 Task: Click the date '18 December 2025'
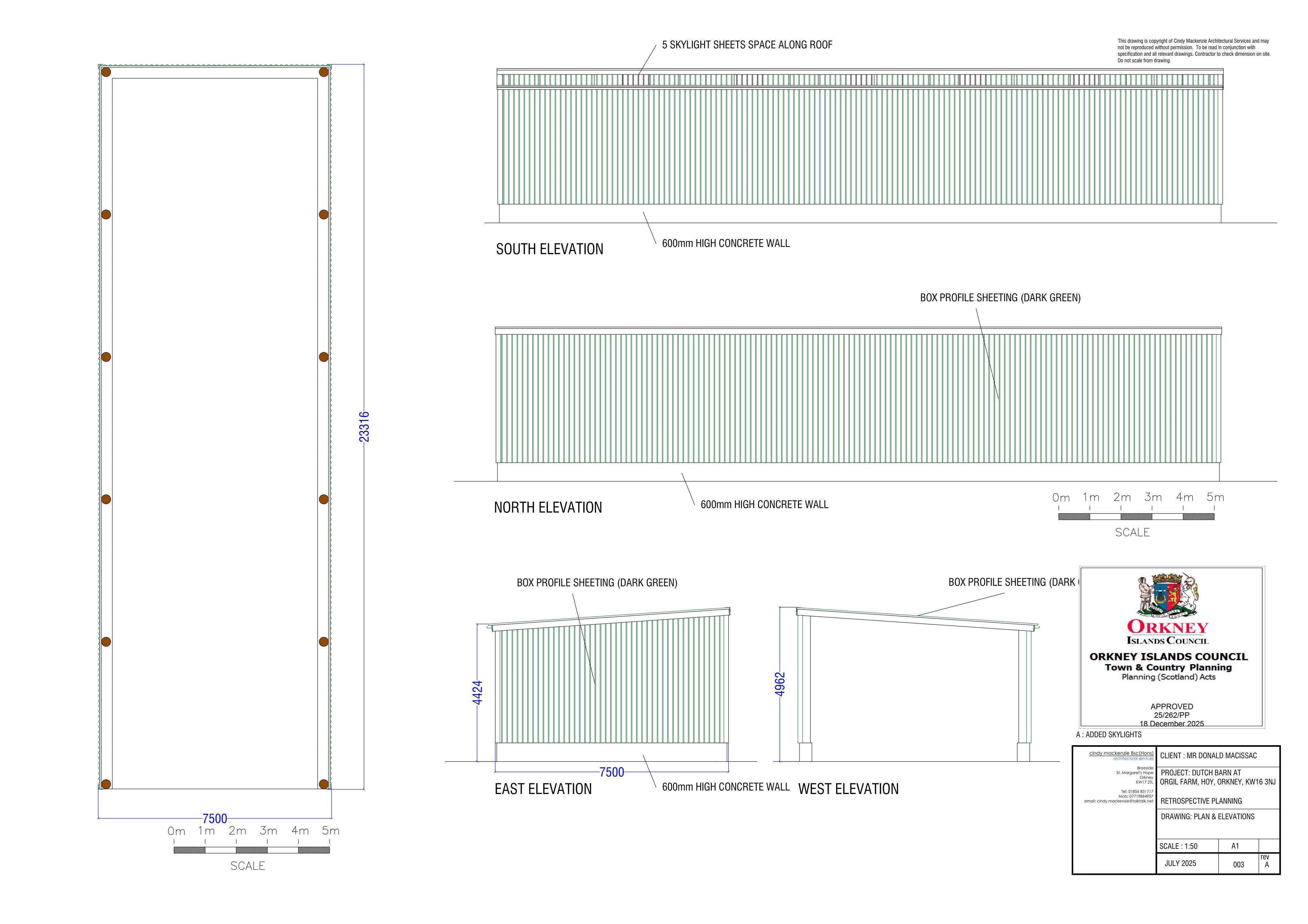coord(1172,724)
